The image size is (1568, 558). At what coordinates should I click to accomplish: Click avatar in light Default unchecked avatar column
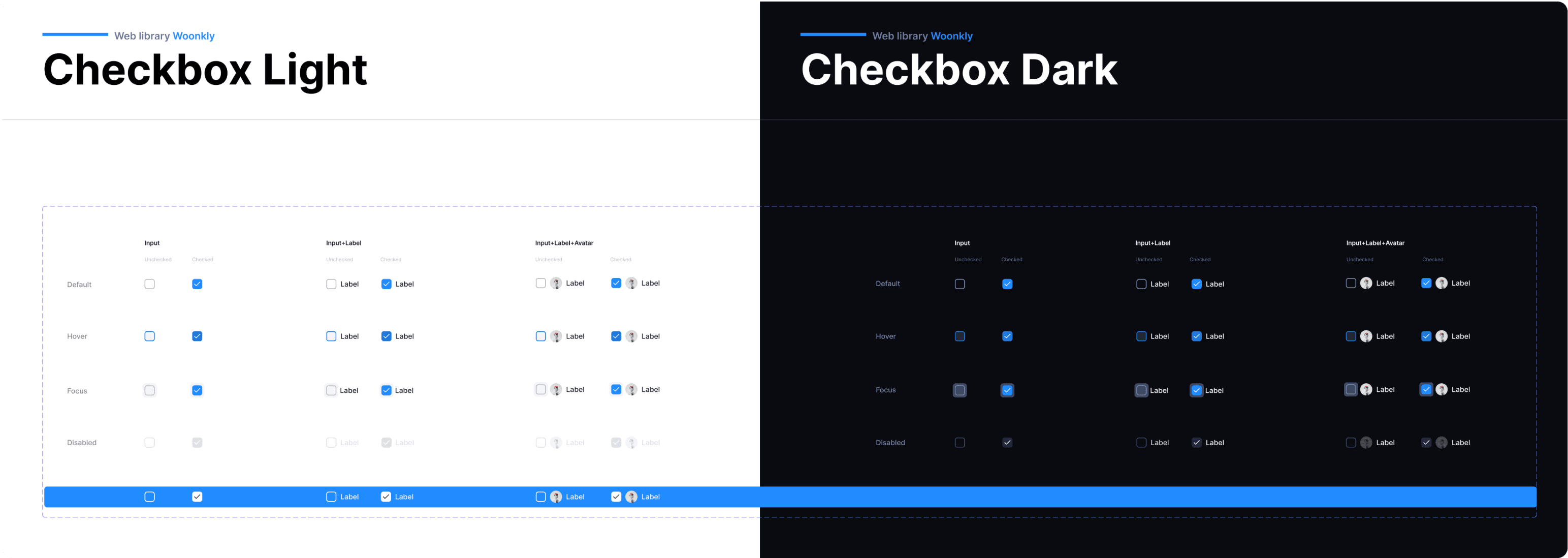click(556, 283)
